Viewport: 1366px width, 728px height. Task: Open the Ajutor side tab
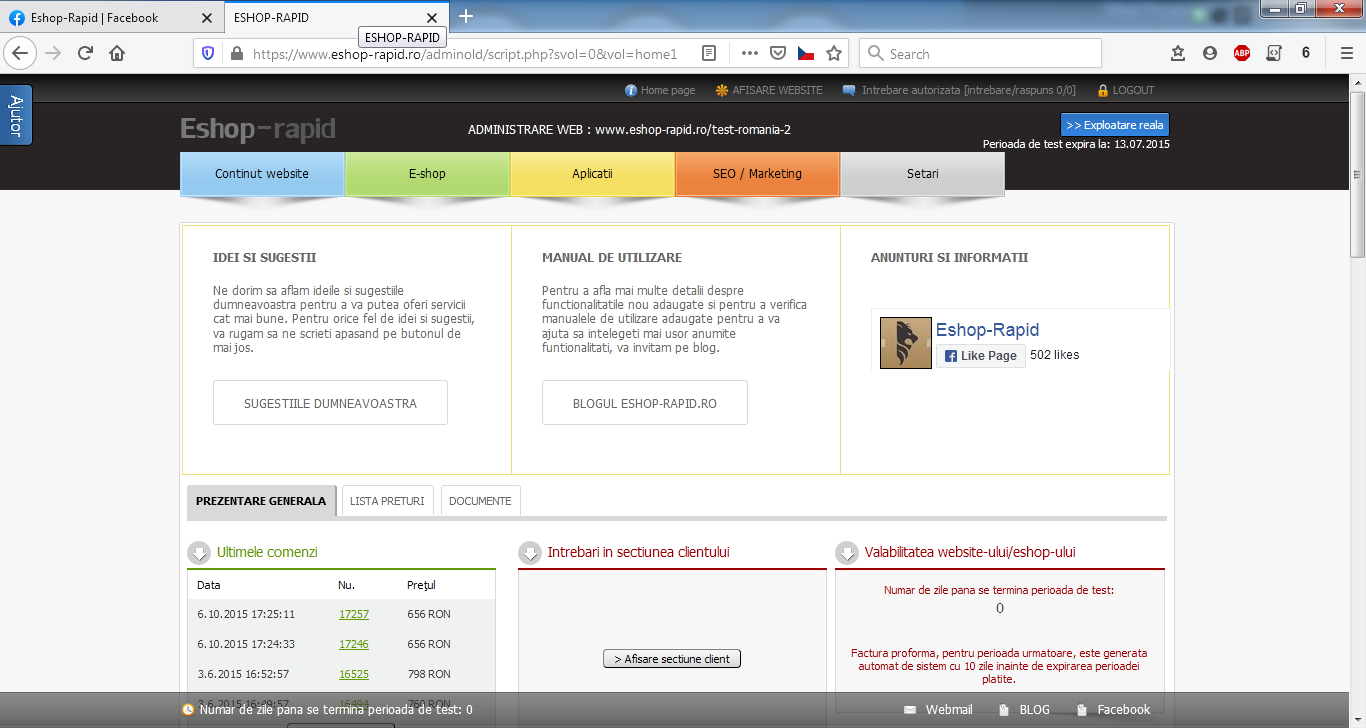[16, 115]
